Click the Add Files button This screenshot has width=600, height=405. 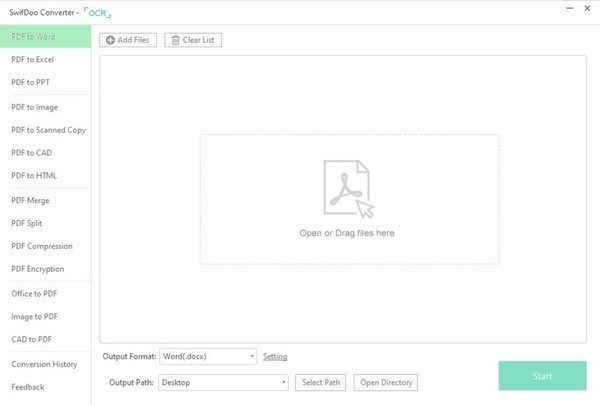(x=128, y=40)
